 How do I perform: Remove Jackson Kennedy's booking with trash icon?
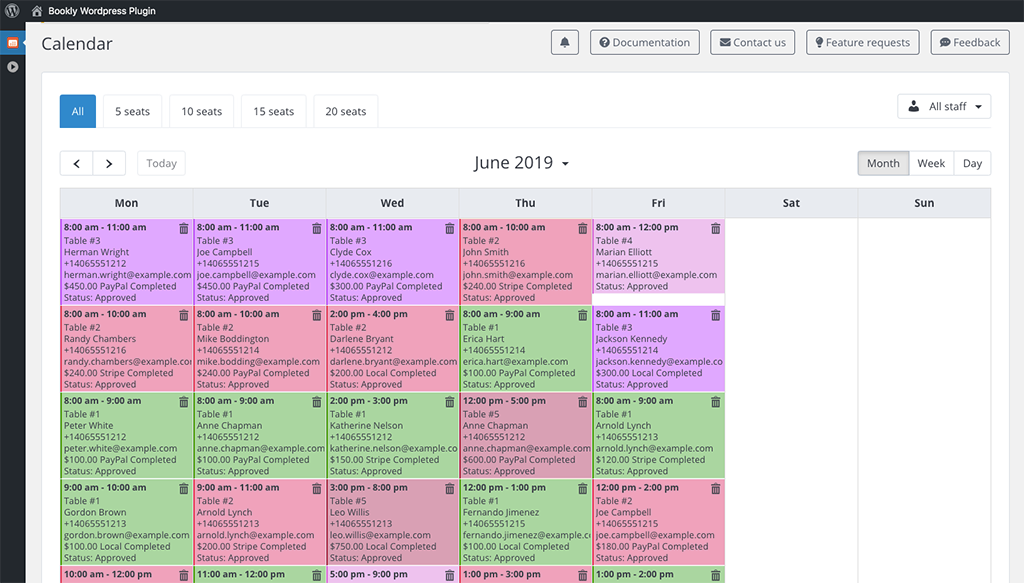[716, 315]
